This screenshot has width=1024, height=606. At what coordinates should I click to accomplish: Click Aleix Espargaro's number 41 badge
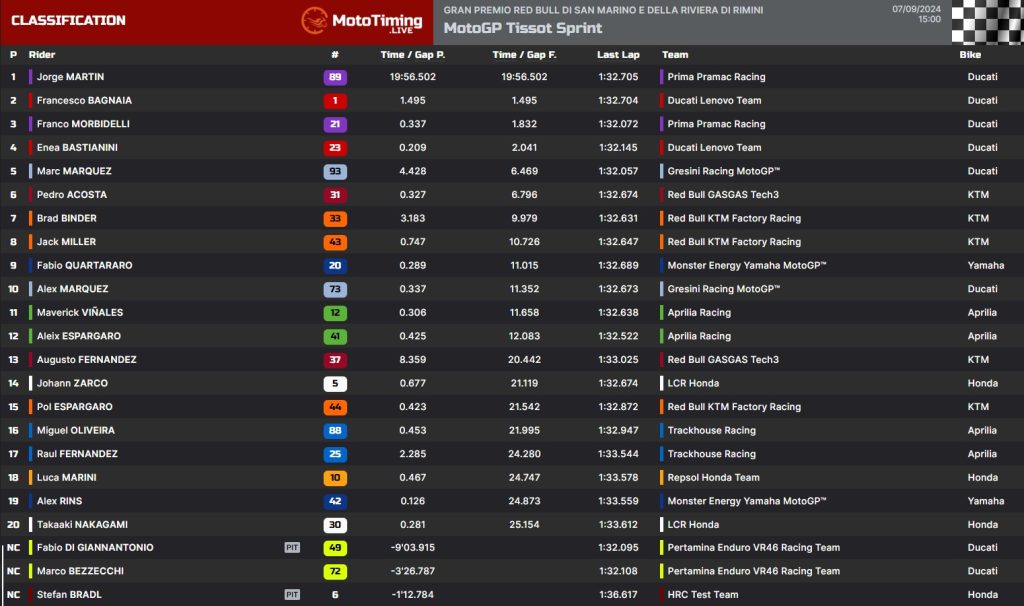click(335, 336)
